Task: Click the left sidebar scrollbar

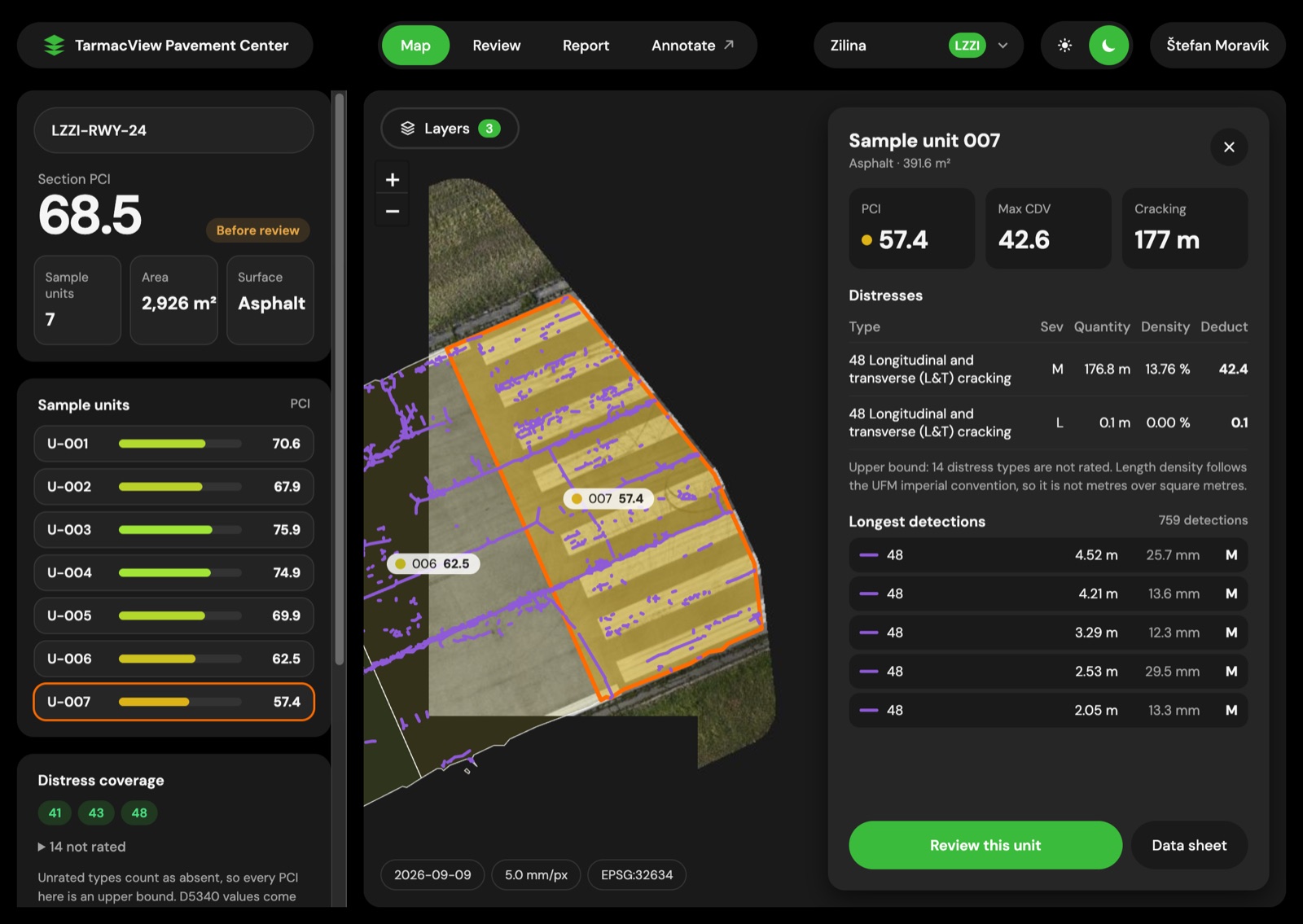Action: (340, 379)
